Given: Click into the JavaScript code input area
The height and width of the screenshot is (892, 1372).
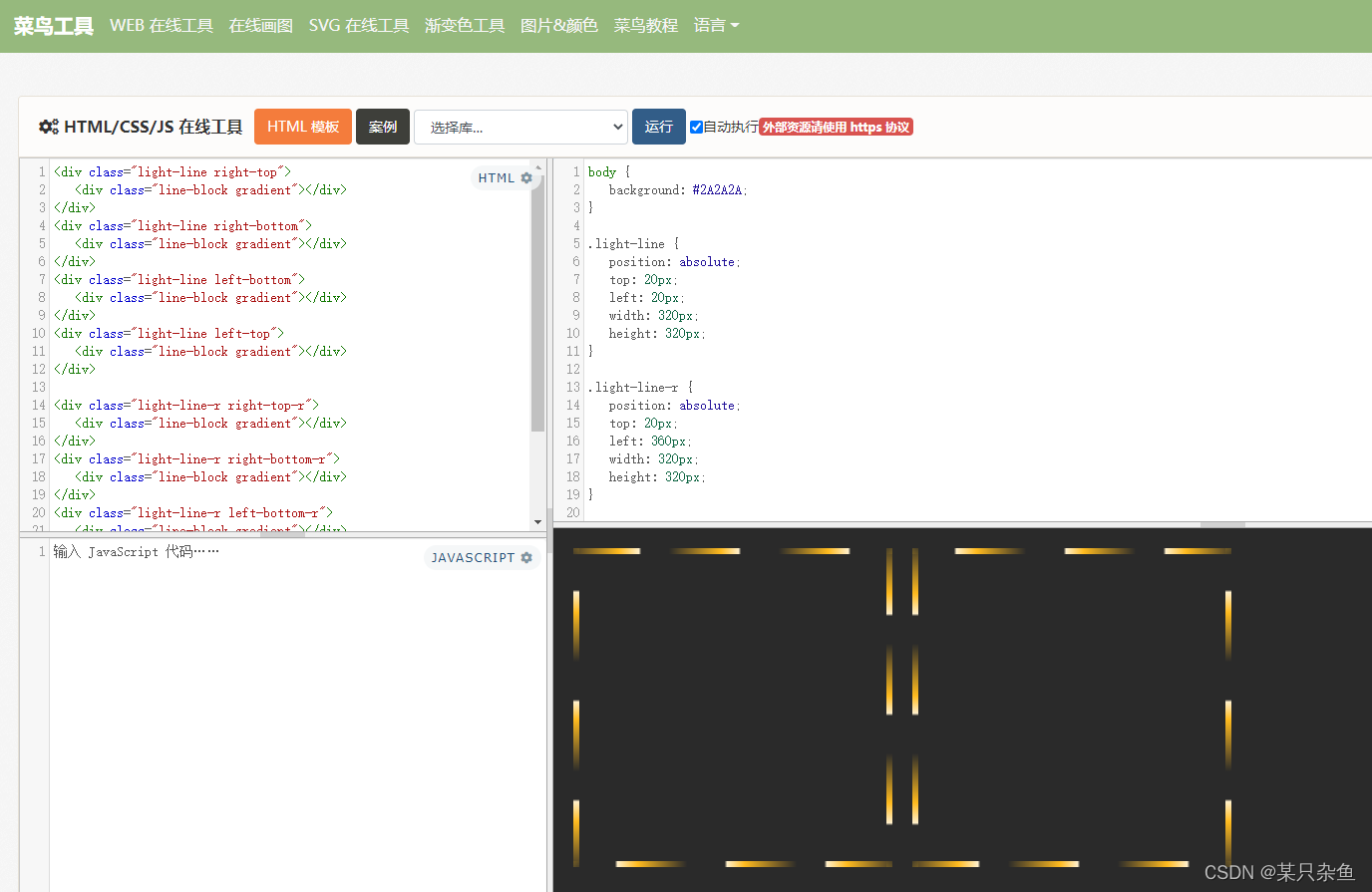Looking at the screenshot, I should point(297,718).
